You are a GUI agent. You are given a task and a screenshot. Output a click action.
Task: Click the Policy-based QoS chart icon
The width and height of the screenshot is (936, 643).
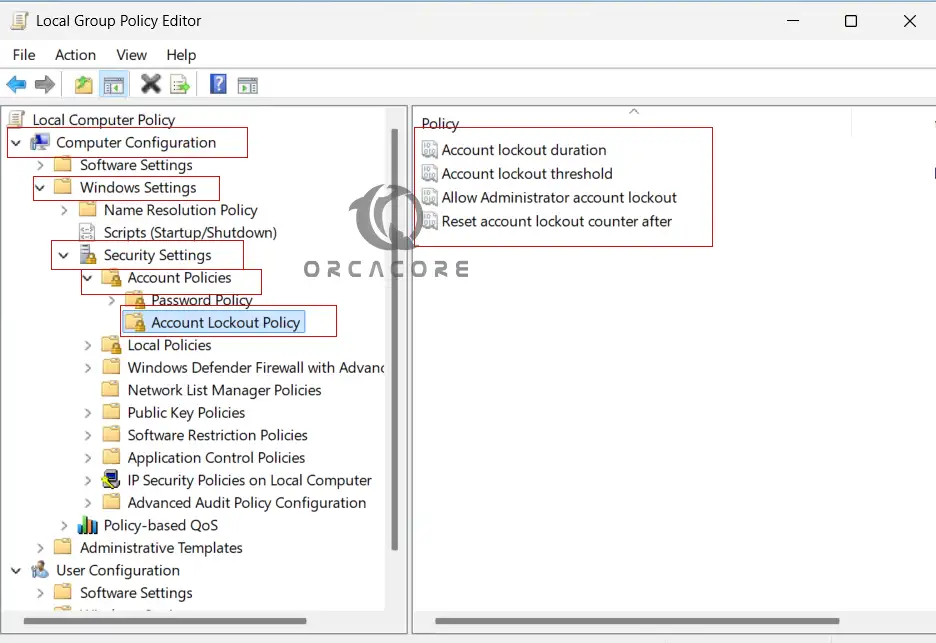pos(88,526)
